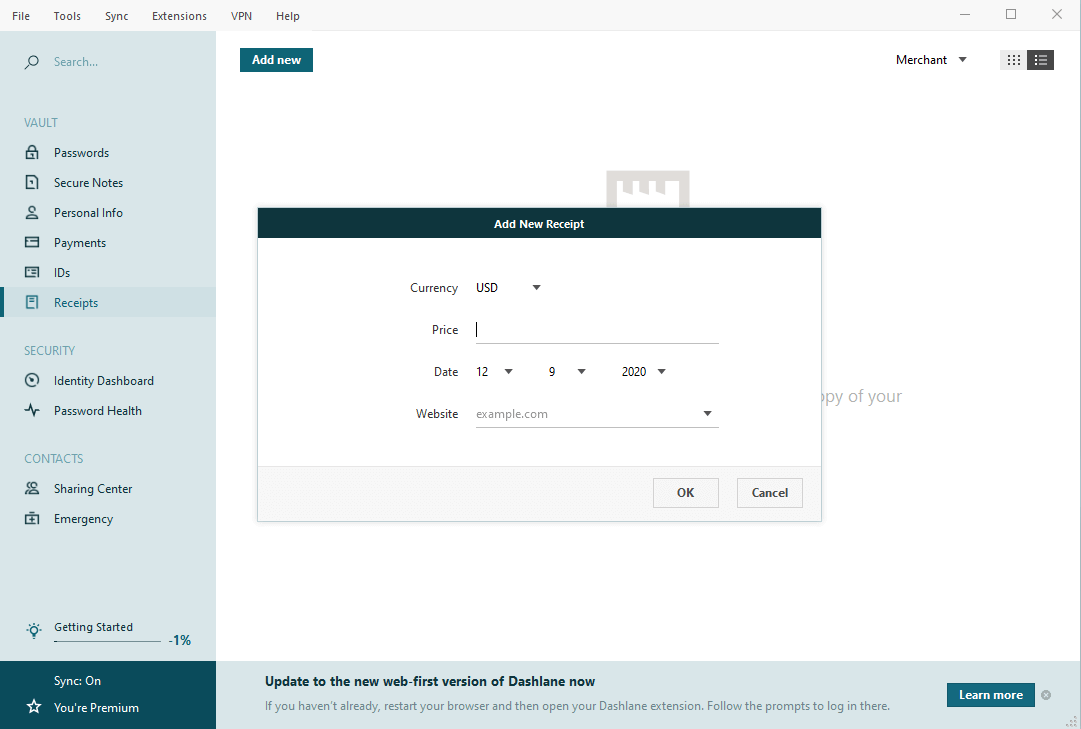The height and width of the screenshot is (729, 1081).
Task: Click You're Premium status text
Action: click(x=97, y=708)
